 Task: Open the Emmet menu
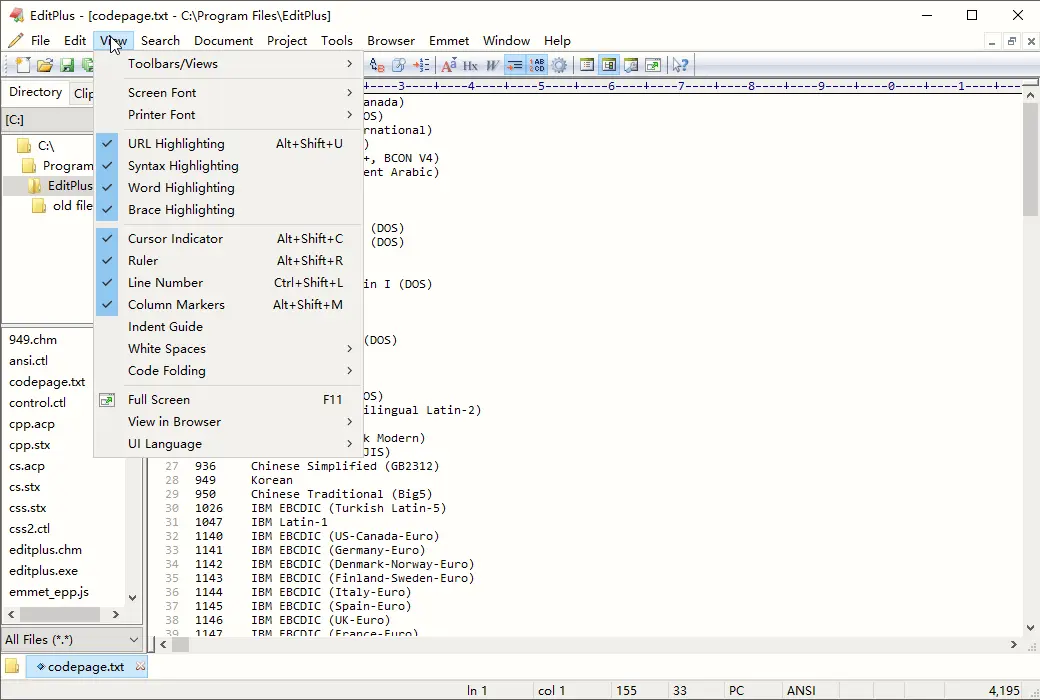coord(449,40)
